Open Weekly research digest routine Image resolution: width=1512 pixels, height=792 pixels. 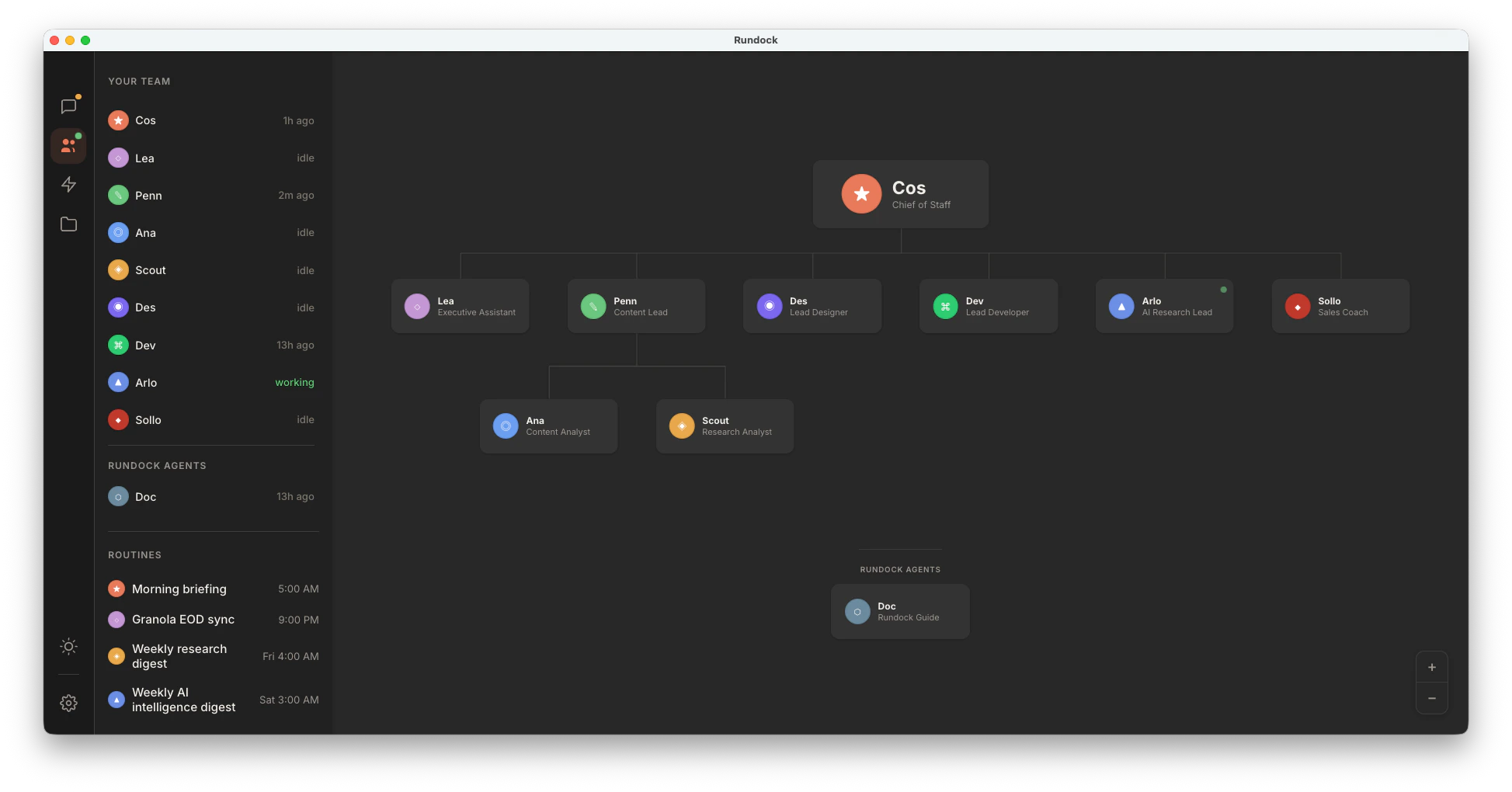click(x=214, y=656)
